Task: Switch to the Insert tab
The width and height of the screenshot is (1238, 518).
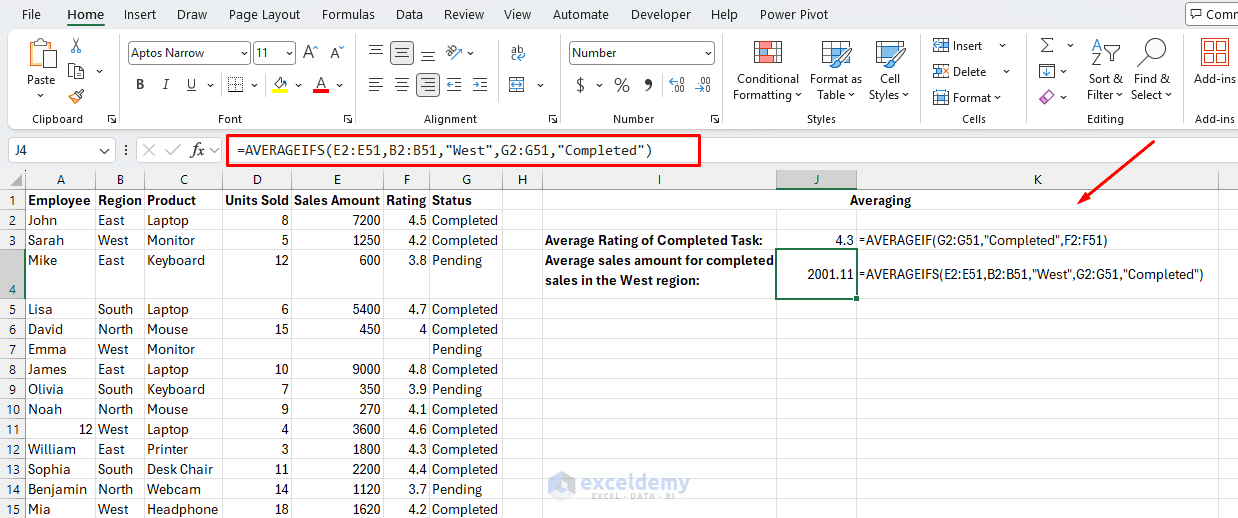Action: coord(140,14)
